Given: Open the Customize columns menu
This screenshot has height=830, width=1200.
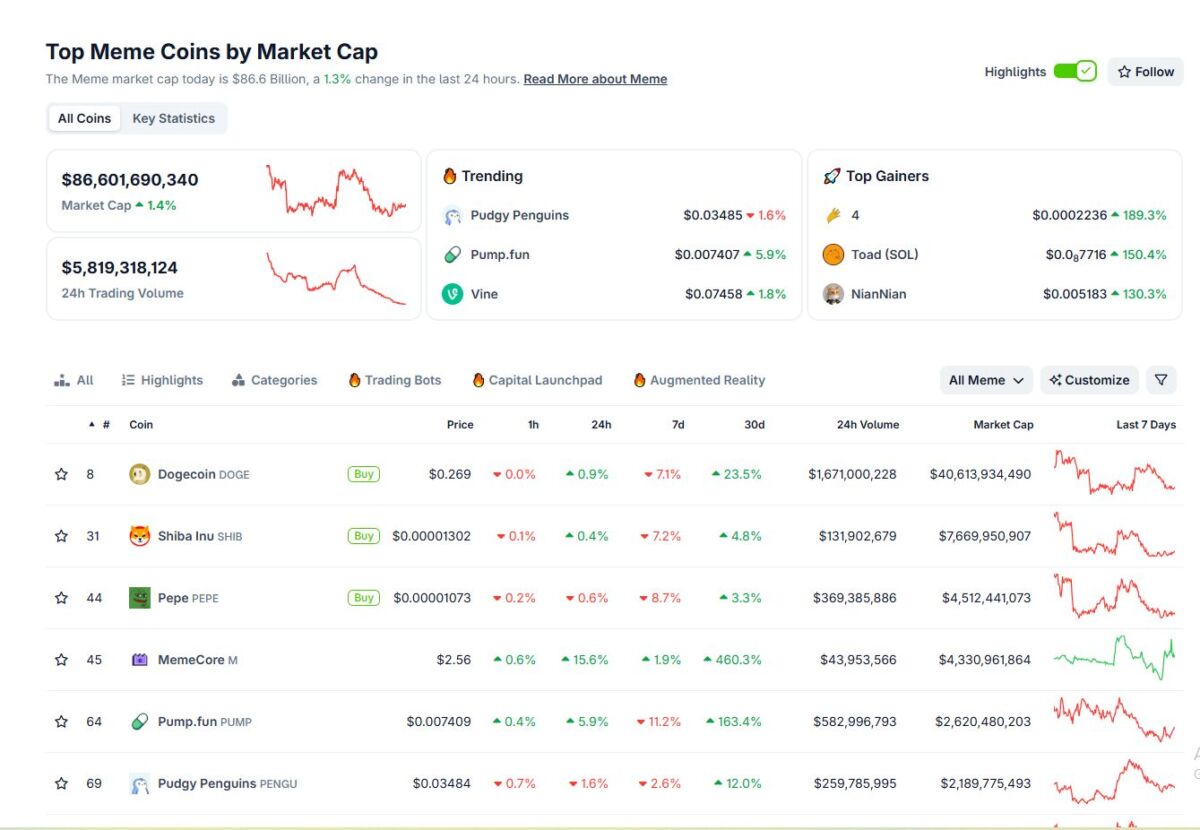Looking at the screenshot, I should (x=1089, y=380).
